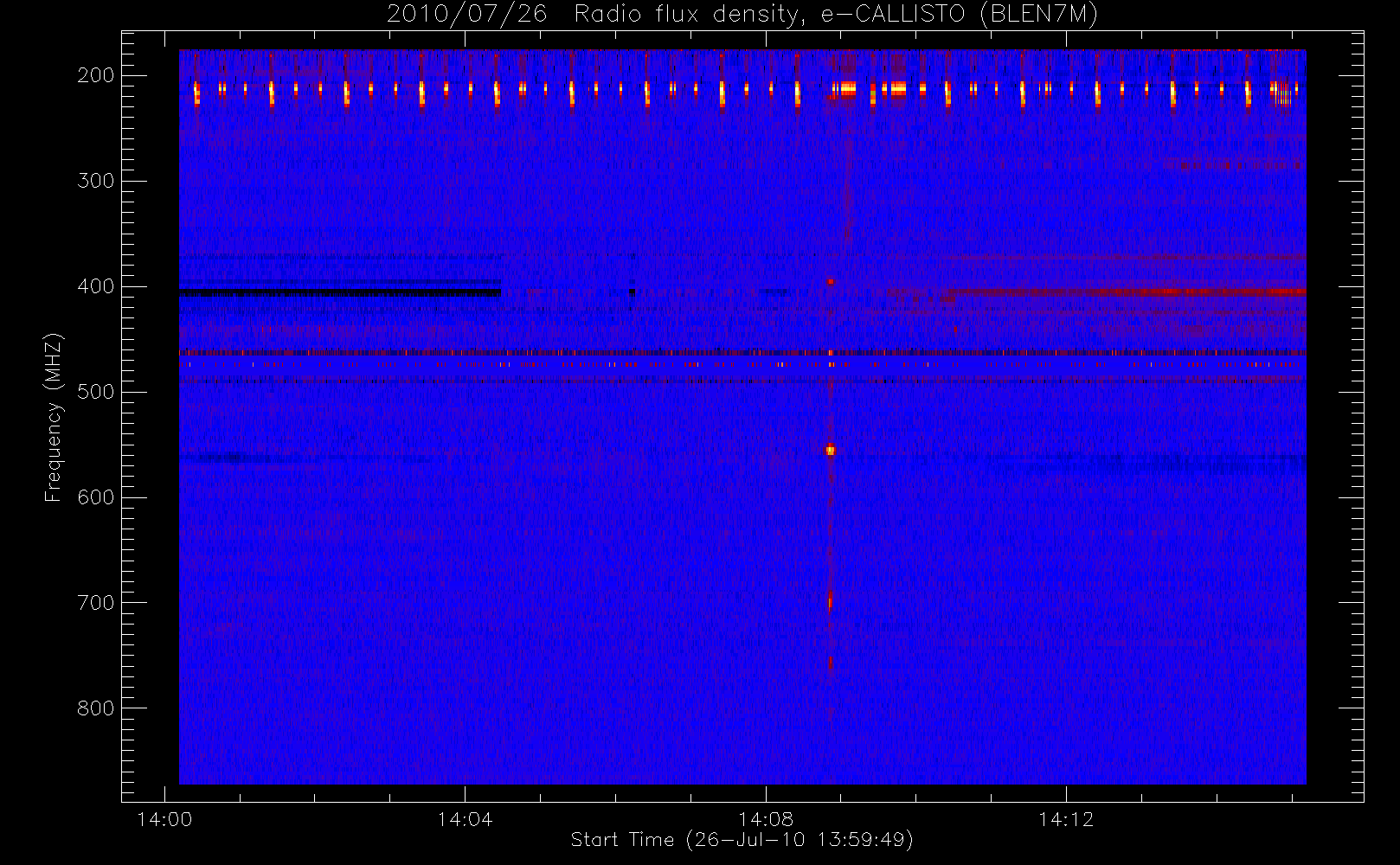This screenshot has width=1400, height=865.
Task: Click the 800 frequency tick label
Action: coord(96,708)
